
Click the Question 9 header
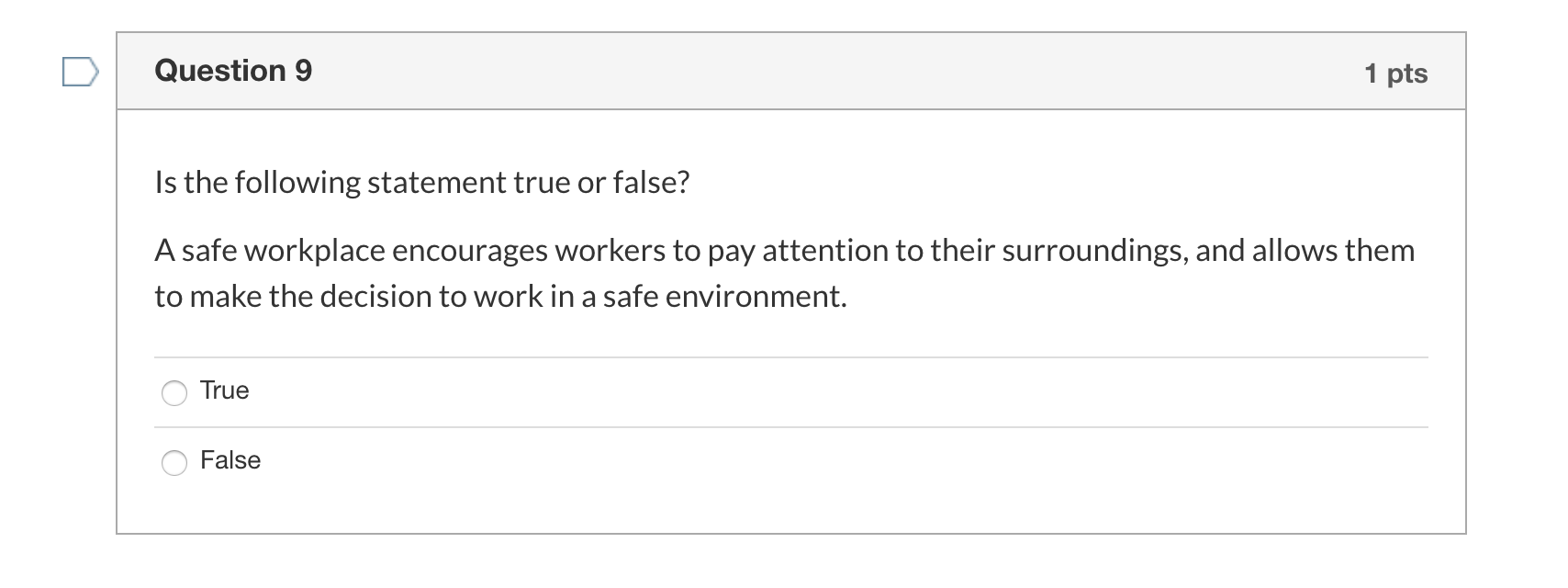click(x=232, y=70)
